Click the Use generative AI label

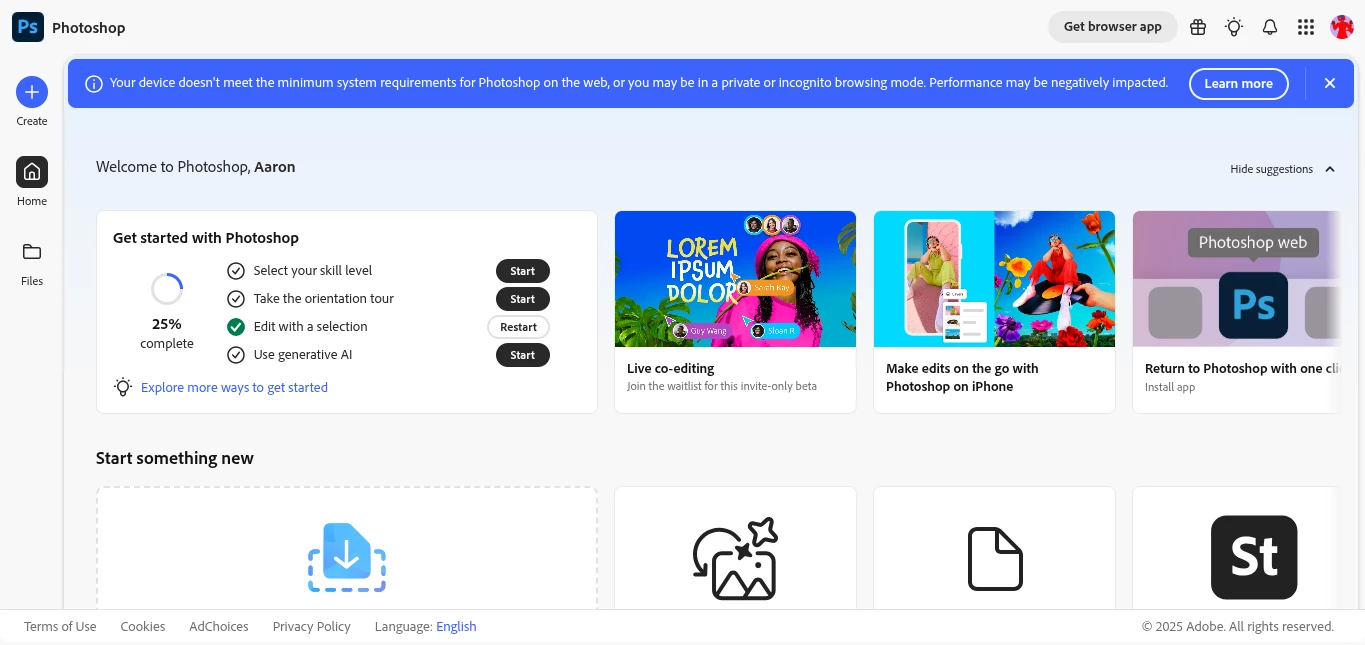tap(303, 355)
